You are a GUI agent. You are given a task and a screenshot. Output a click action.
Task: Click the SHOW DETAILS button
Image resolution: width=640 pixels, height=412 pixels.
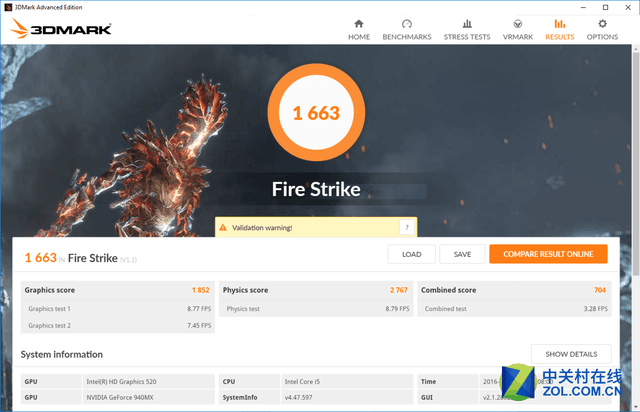pos(571,354)
